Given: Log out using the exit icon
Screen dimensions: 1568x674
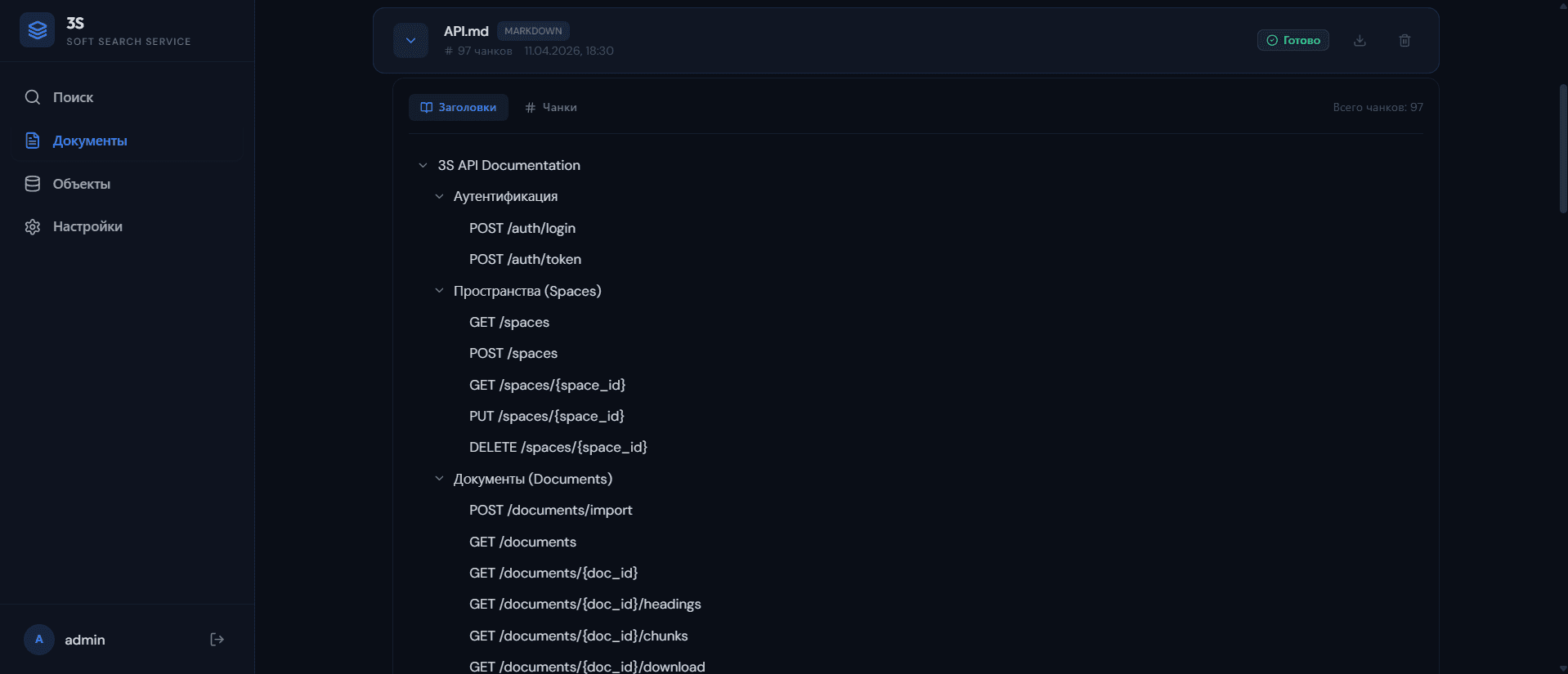Looking at the screenshot, I should (x=217, y=640).
